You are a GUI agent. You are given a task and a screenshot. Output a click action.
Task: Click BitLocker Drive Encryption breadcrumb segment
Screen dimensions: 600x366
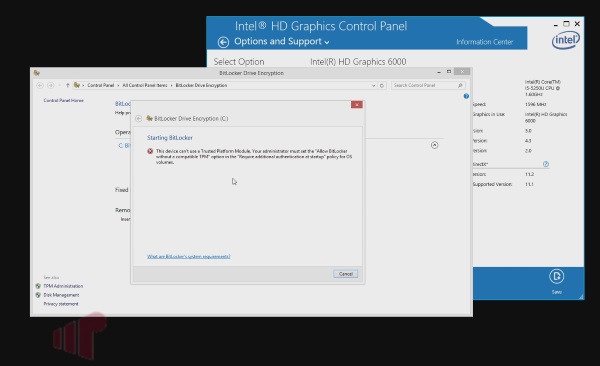click(x=201, y=85)
